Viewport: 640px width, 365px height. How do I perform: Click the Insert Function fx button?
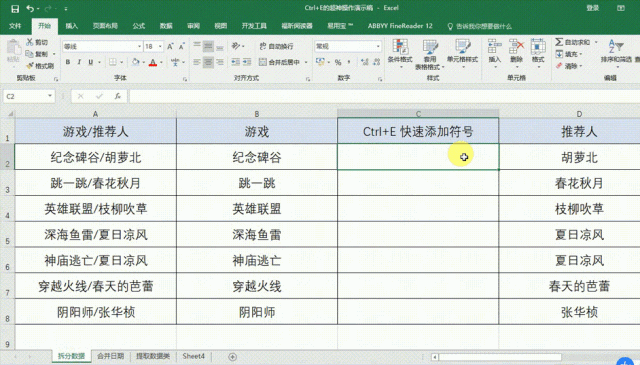118,96
